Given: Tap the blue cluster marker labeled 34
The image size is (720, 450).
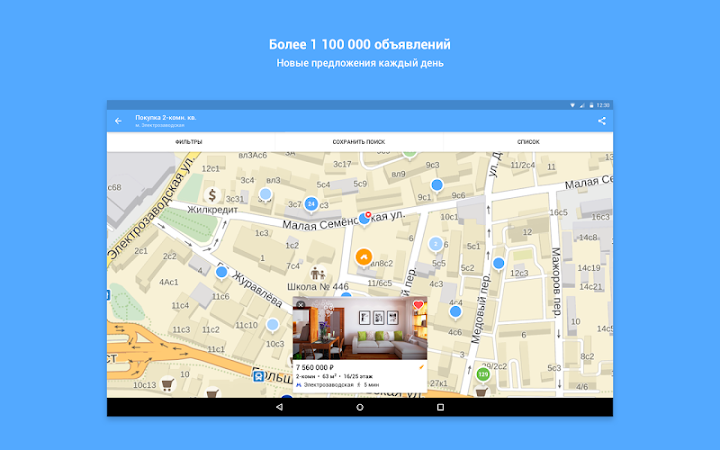Looking at the screenshot, I should tap(312, 204).
